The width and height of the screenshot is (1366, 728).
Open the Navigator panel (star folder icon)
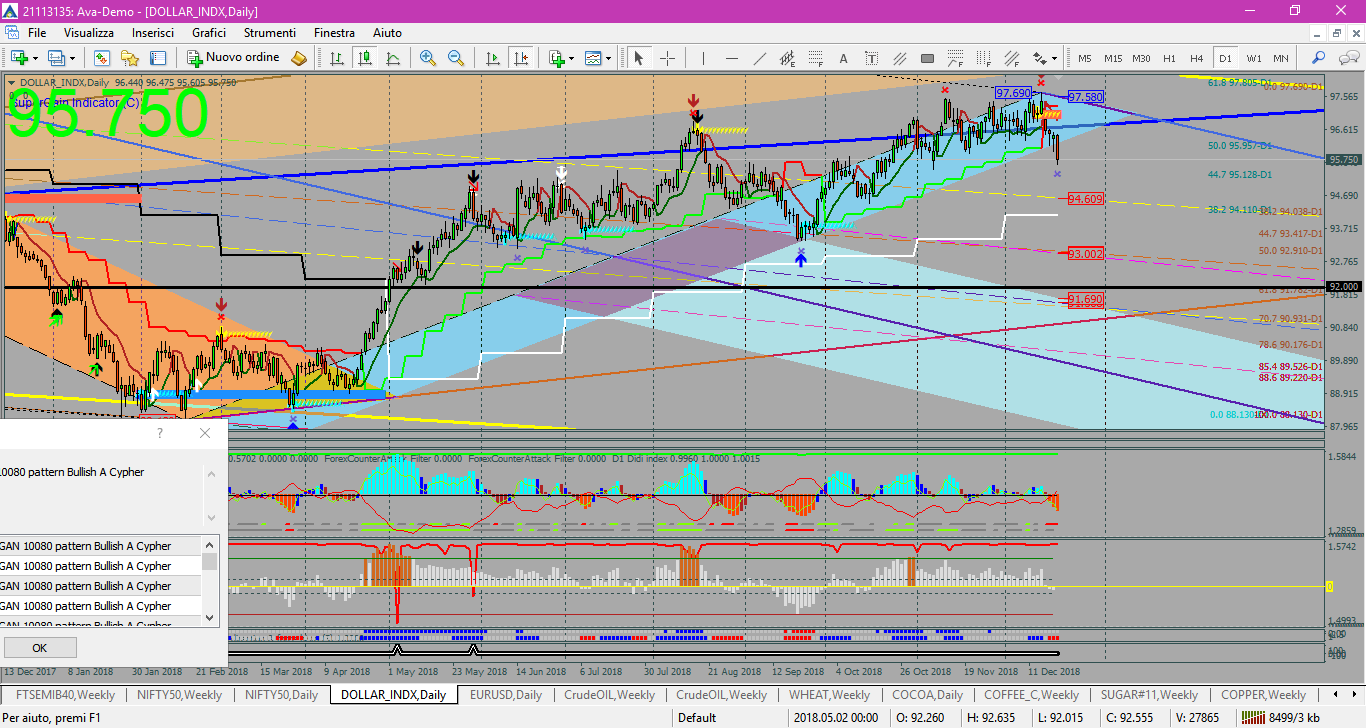131,58
